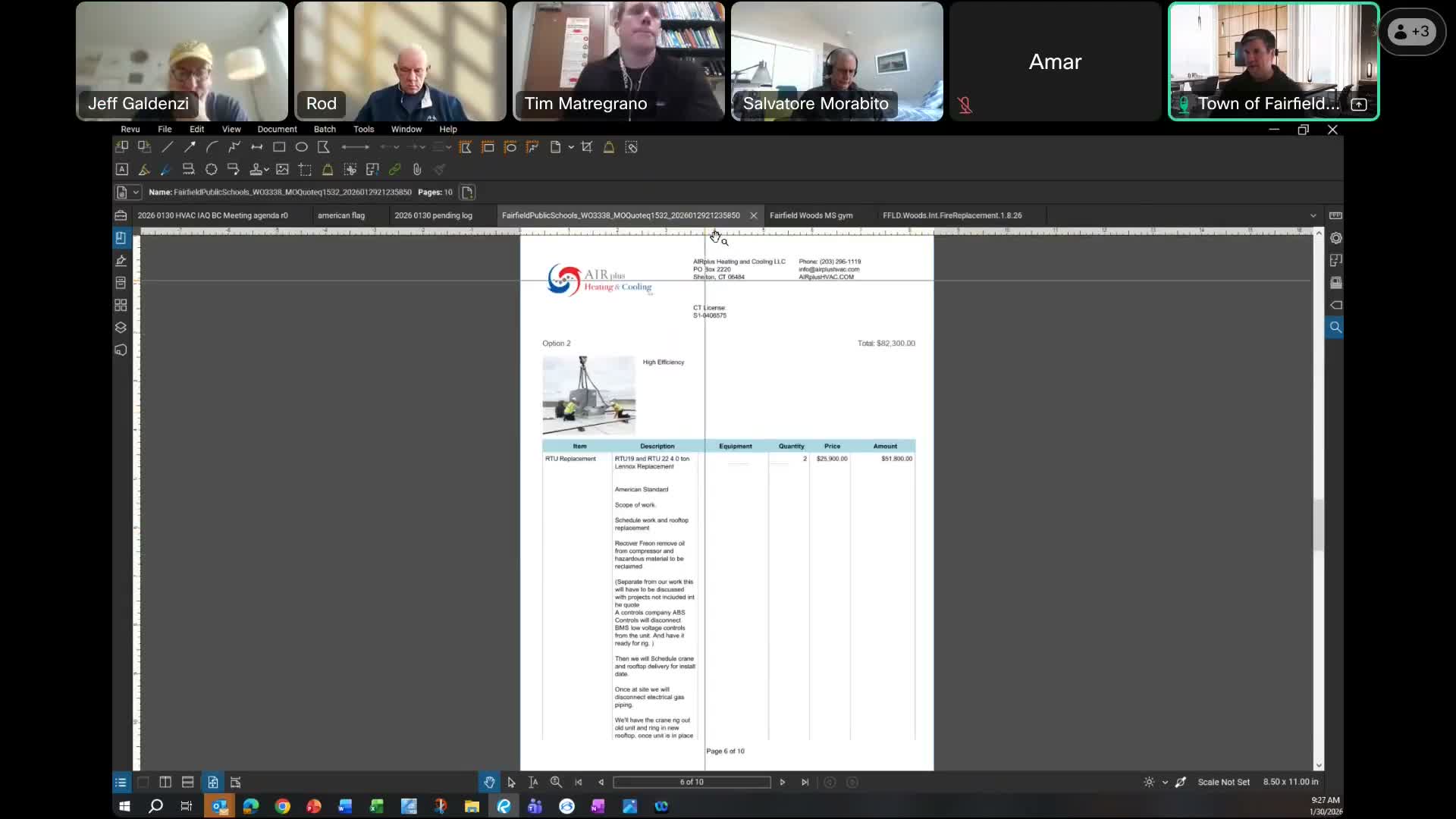
Task: Click the Highlight tool icon
Action: click(143, 170)
